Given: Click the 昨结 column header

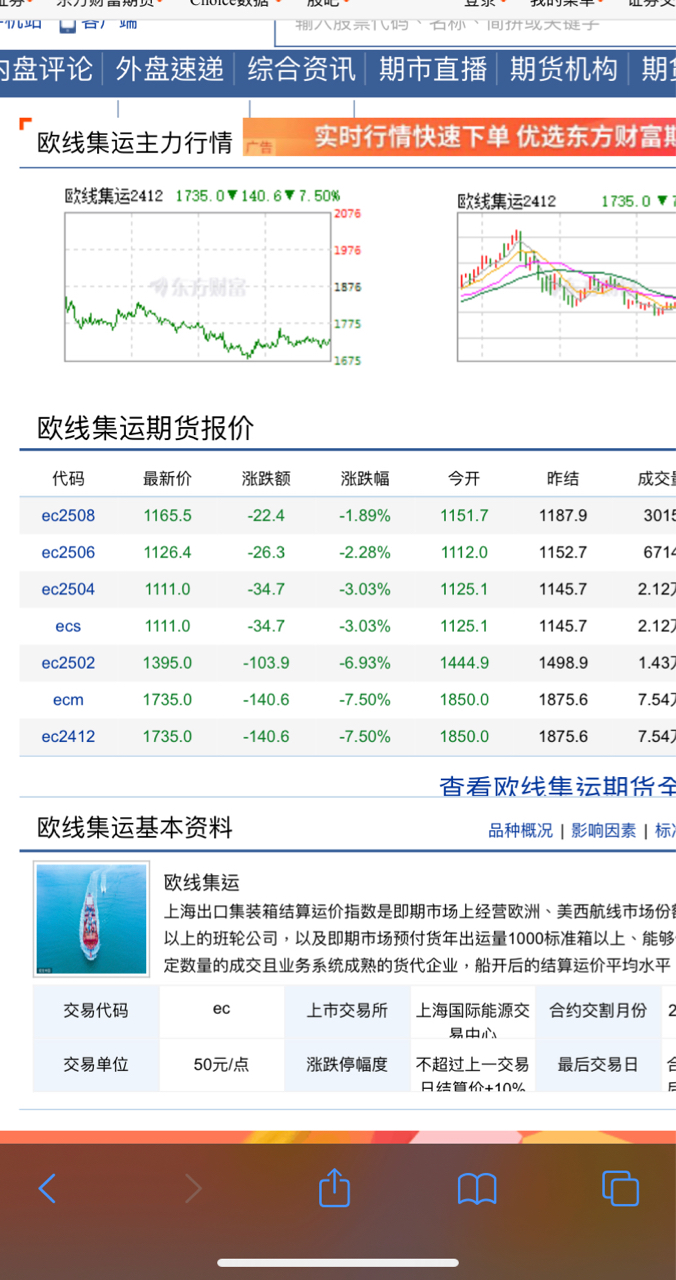Looking at the screenshot, I should 563,479.
